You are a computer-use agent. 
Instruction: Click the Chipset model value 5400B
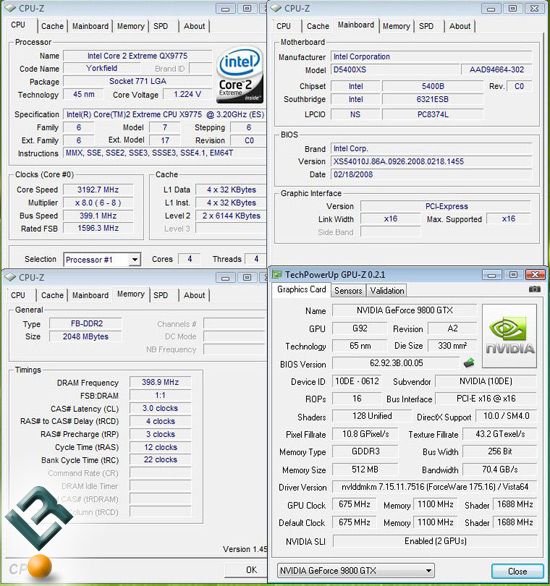point(433,86)
